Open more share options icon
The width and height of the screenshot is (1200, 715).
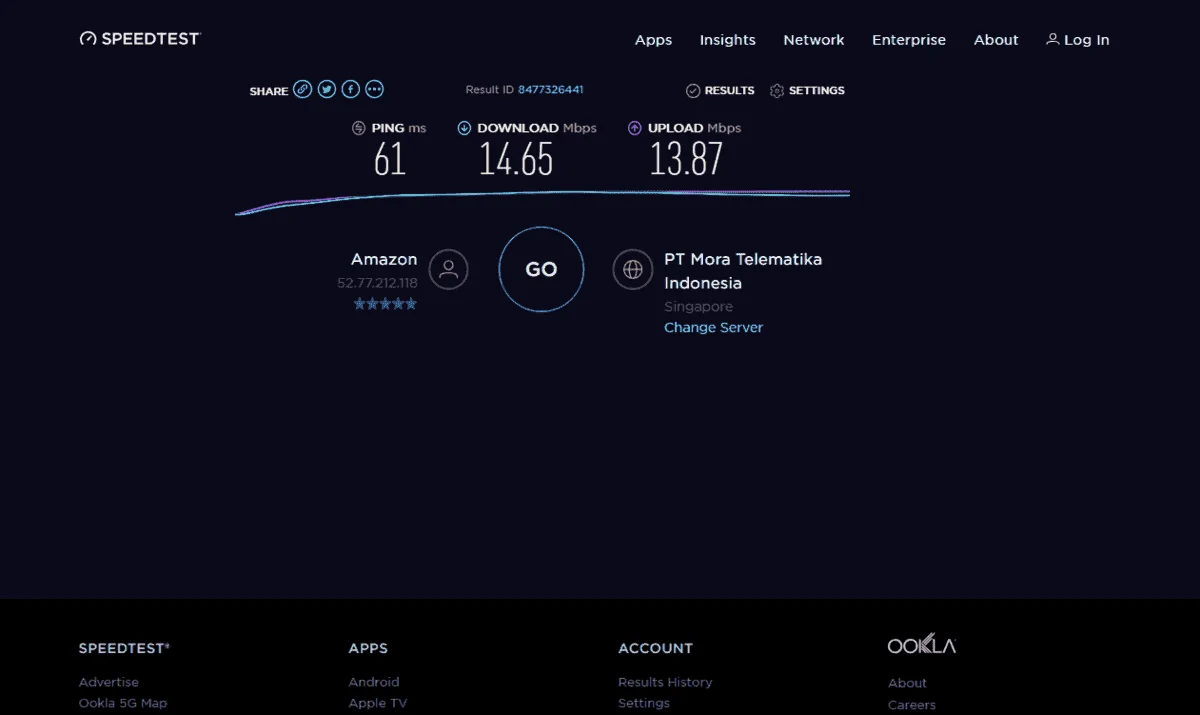click(x=374, y=90)
